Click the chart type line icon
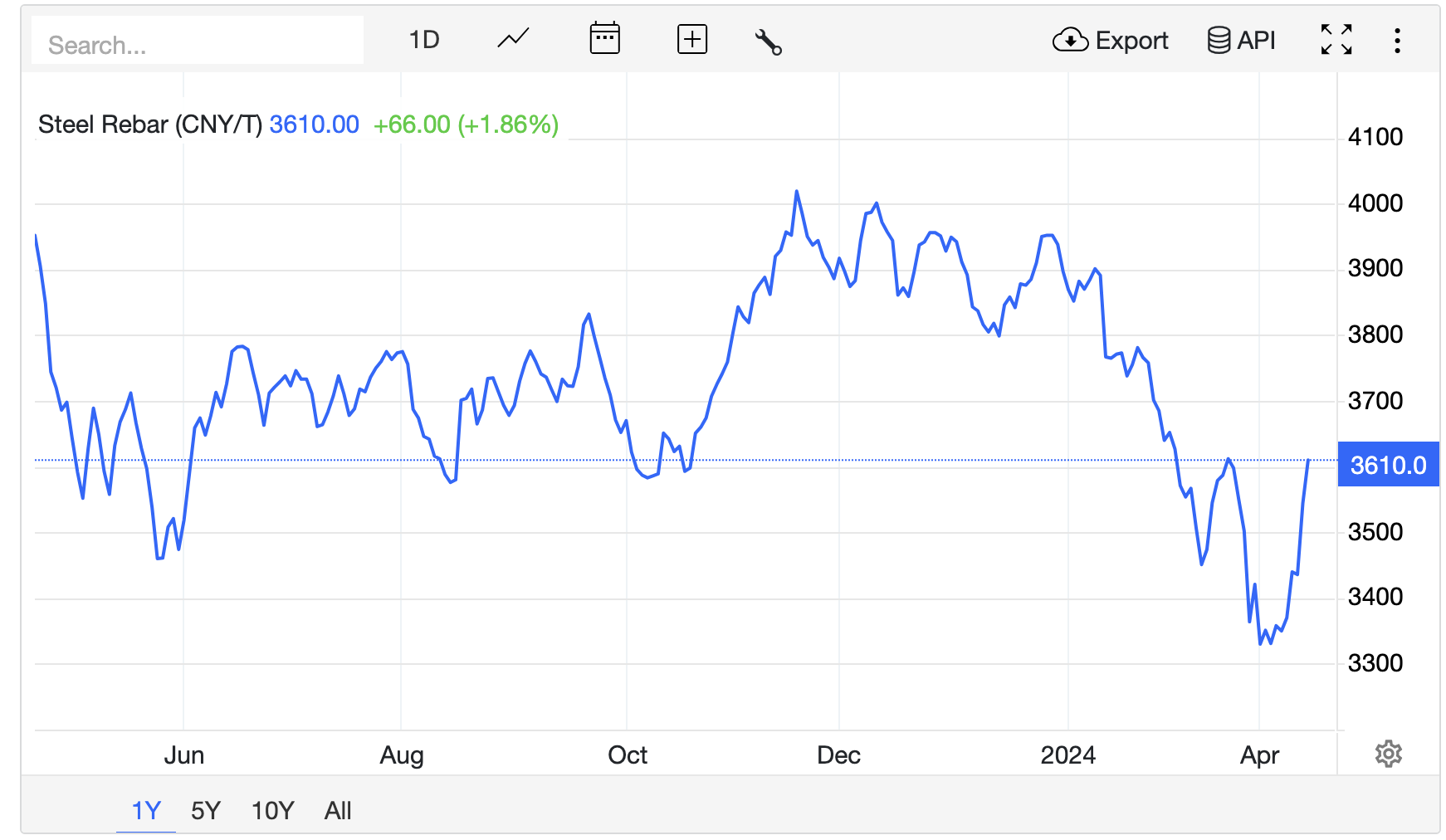 (513, 39)
